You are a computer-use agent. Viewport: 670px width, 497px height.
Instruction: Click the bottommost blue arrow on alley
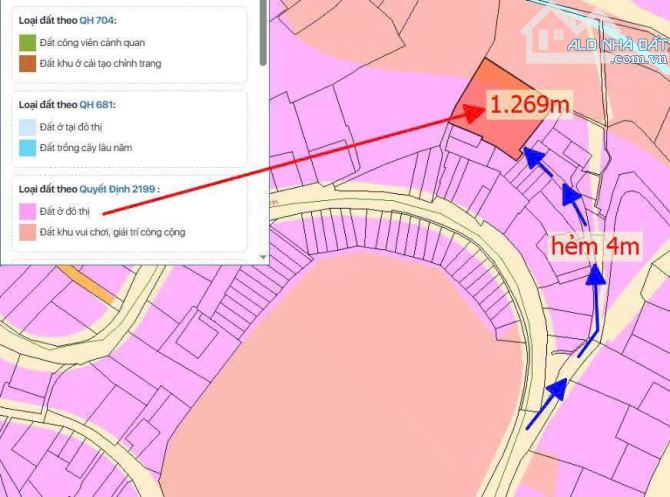tap(548, 403)
